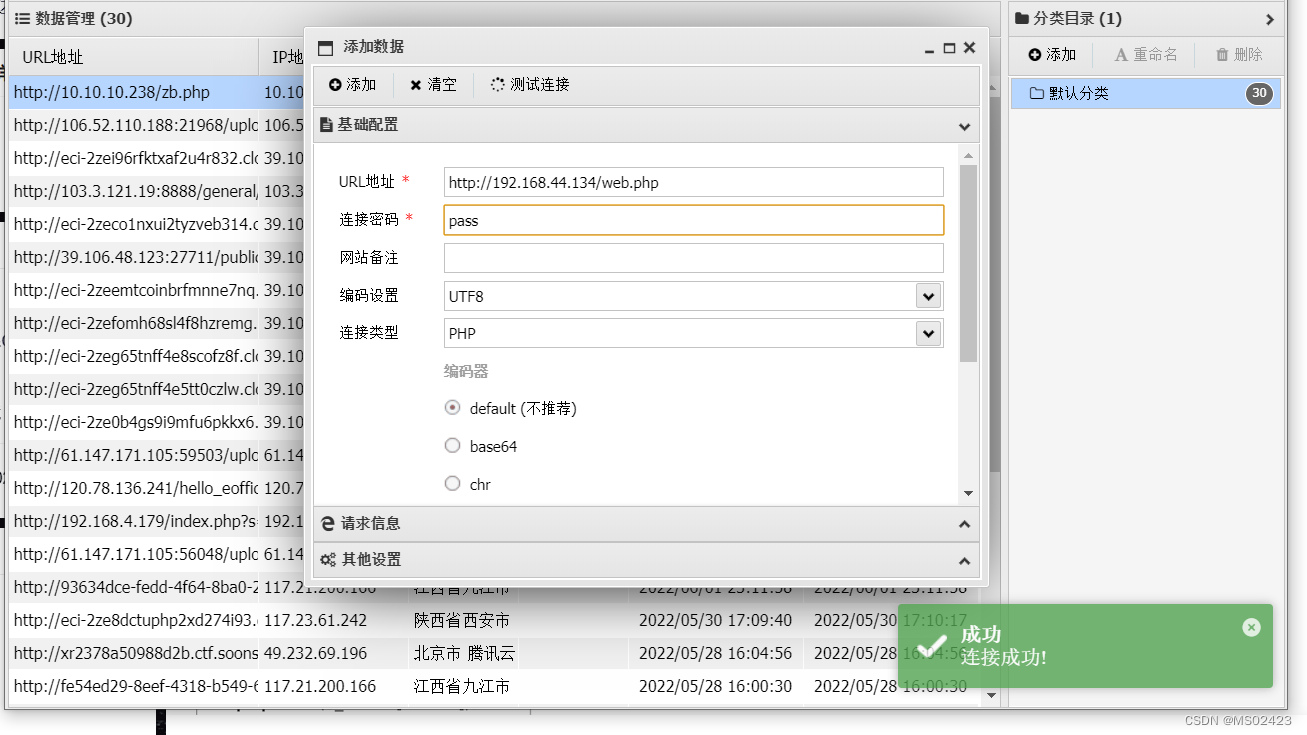Click IP cell 49.232.69.196
Viewport: 1307px width, 735px height.
(x=315, y=653)
